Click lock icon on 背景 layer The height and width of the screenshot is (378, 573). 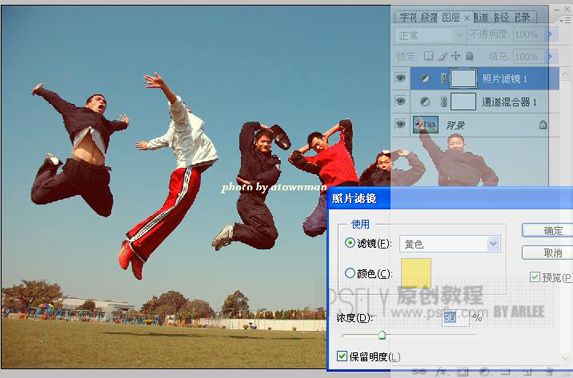543,125
